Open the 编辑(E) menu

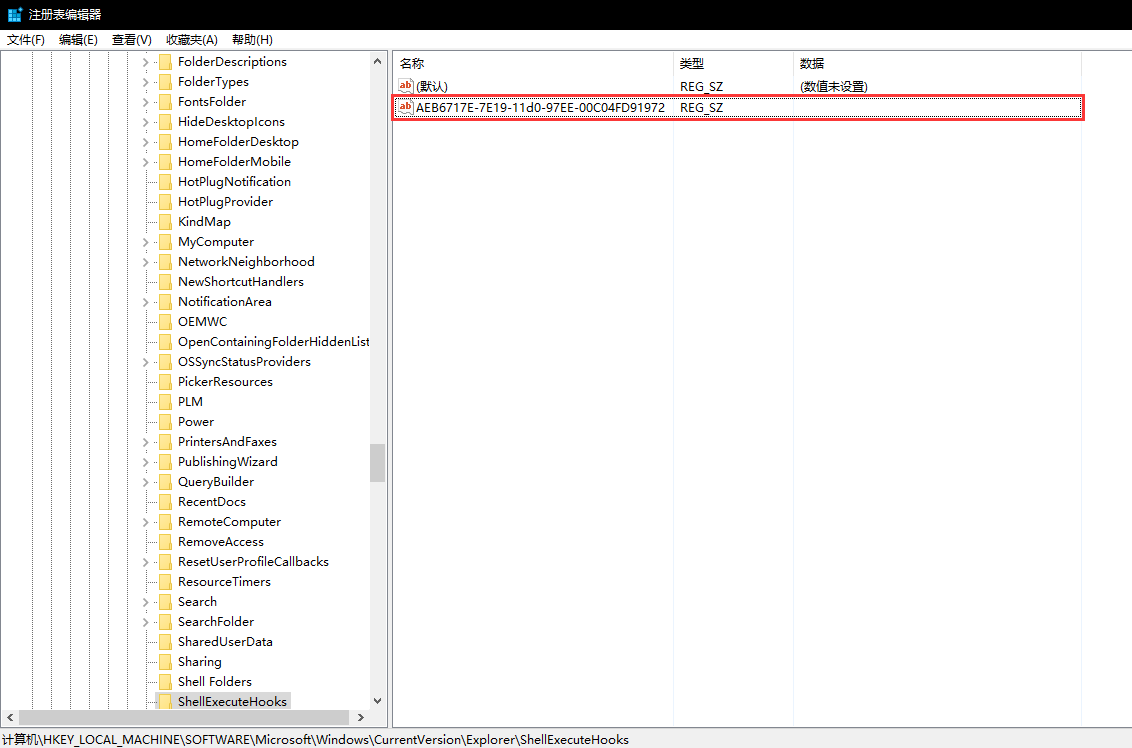click(78, 40)
